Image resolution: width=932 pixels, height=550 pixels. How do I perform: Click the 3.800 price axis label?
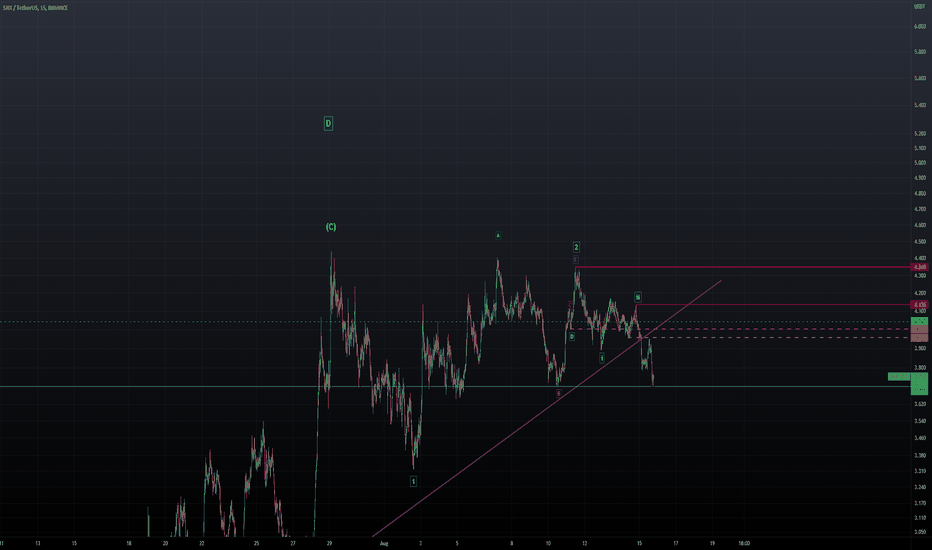tap(920, 367)
